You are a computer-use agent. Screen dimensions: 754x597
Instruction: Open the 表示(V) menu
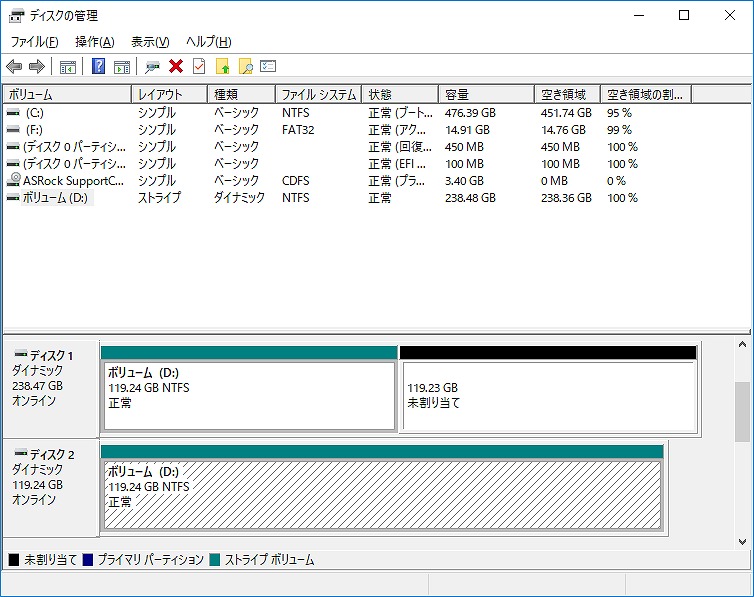150,42
